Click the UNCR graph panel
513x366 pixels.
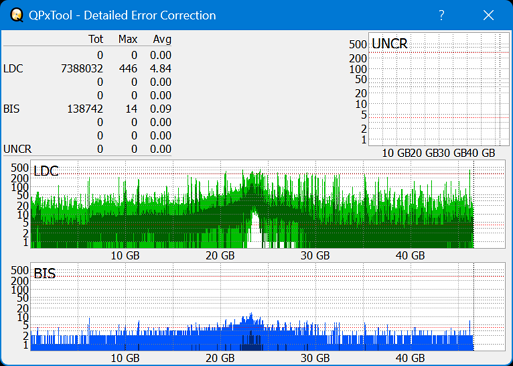click(439, 89)
